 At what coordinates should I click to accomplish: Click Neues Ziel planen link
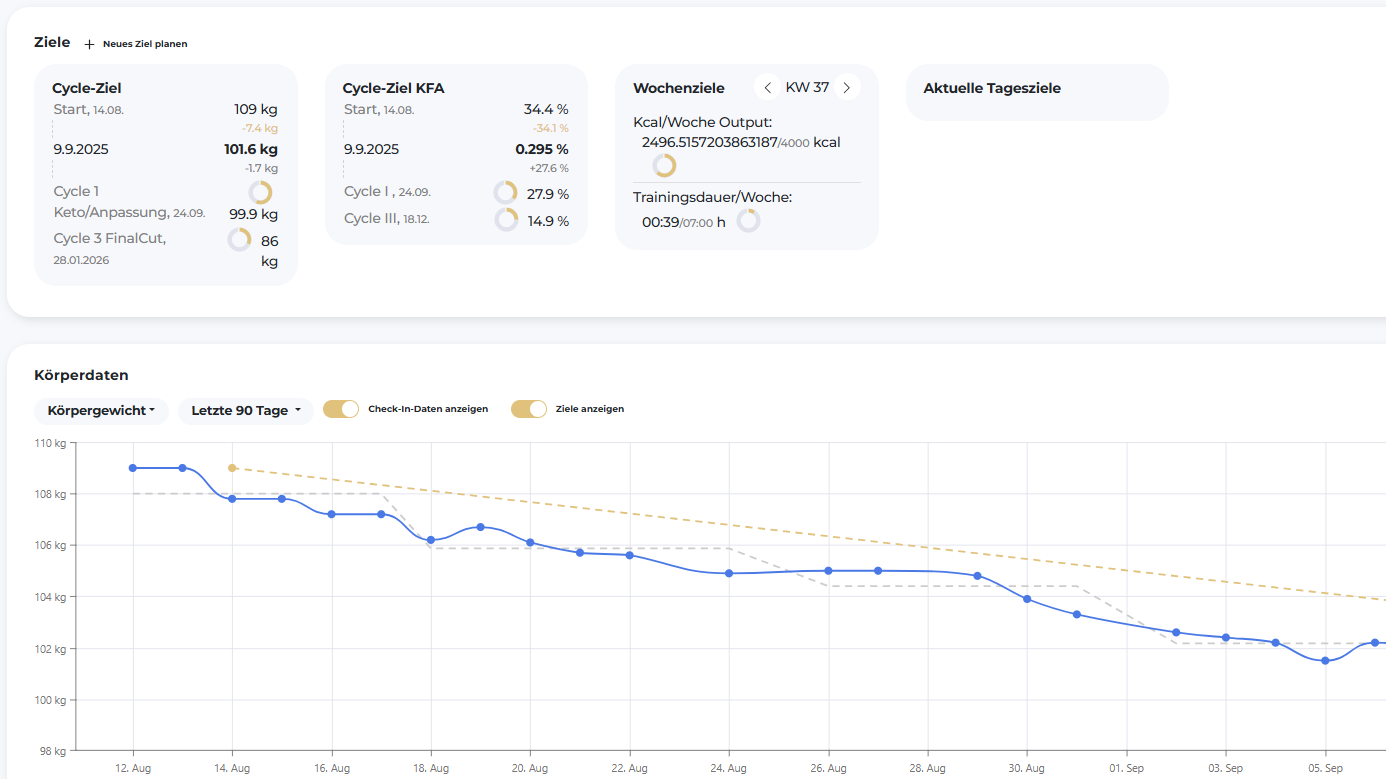click(145, 44)
